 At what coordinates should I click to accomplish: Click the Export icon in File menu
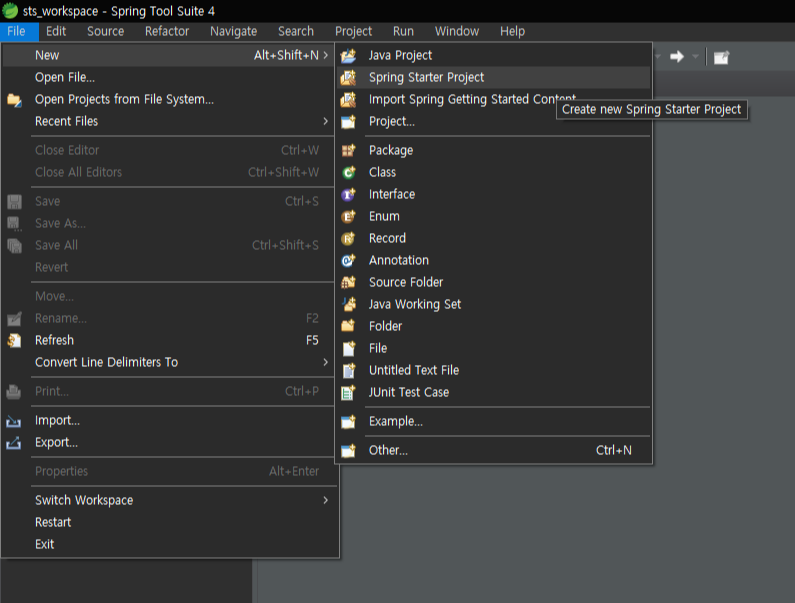point(14,443)
